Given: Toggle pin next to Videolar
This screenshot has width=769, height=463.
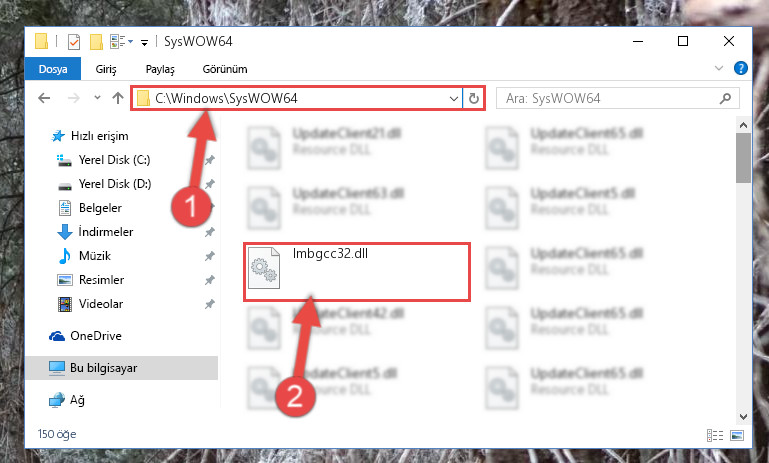Looking at the screenshot, I should pos(210,304).
